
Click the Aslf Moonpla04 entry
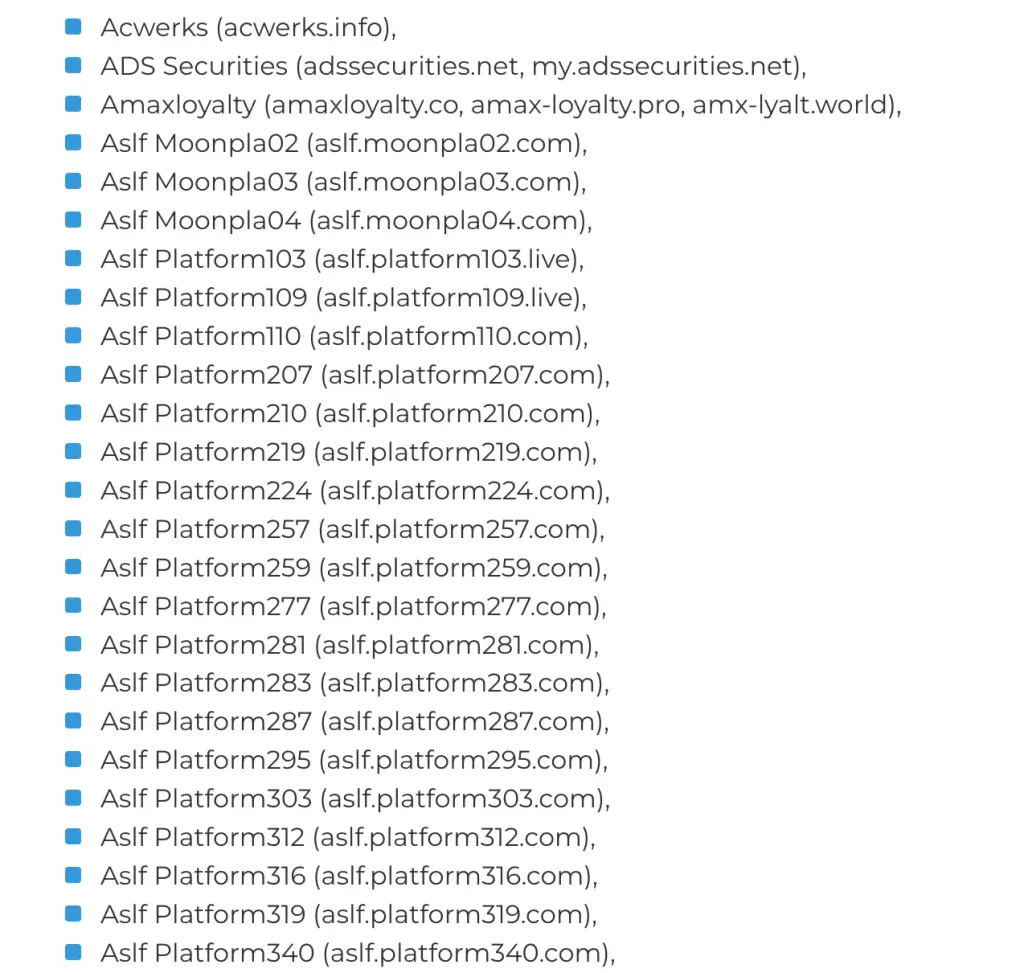point(346,220)
